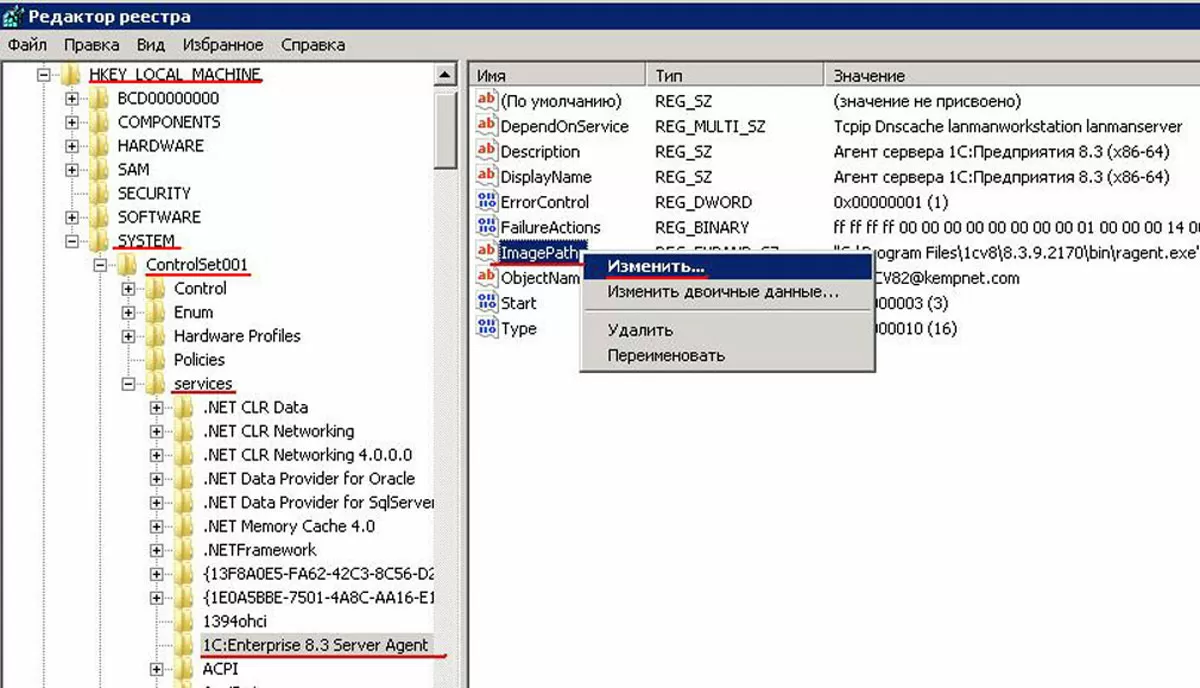Select the Policies folder icon
This screenshot has height=688, width=1200.
155,360
